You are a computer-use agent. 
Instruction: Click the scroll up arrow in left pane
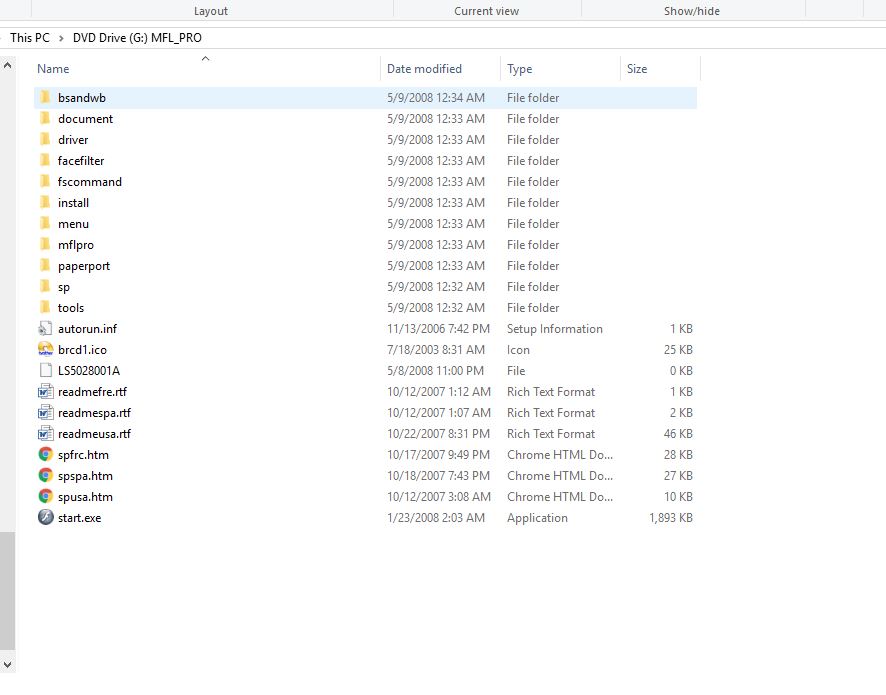point(8,65)
